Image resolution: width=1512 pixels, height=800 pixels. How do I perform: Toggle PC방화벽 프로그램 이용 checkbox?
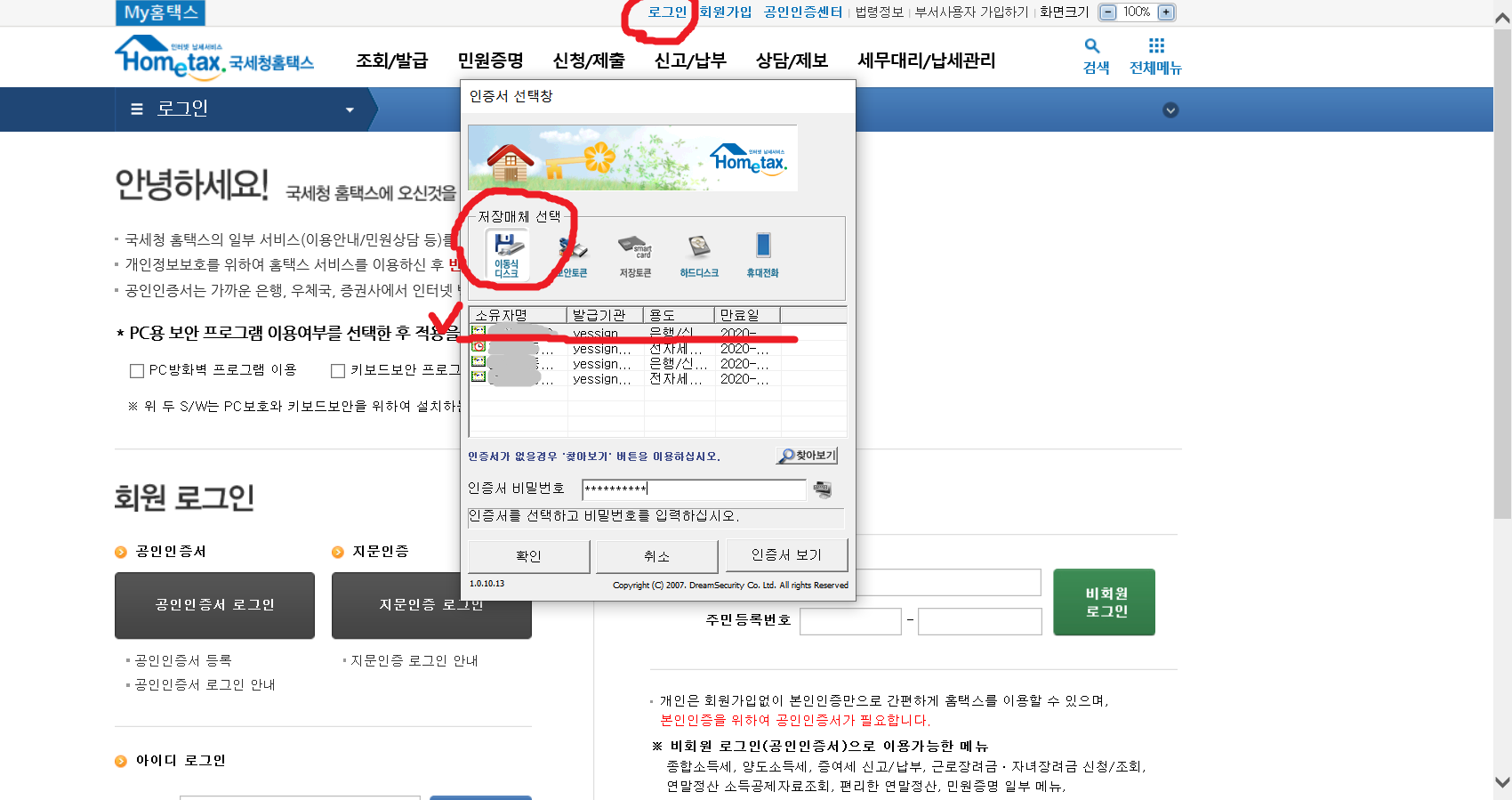(137, 371)
